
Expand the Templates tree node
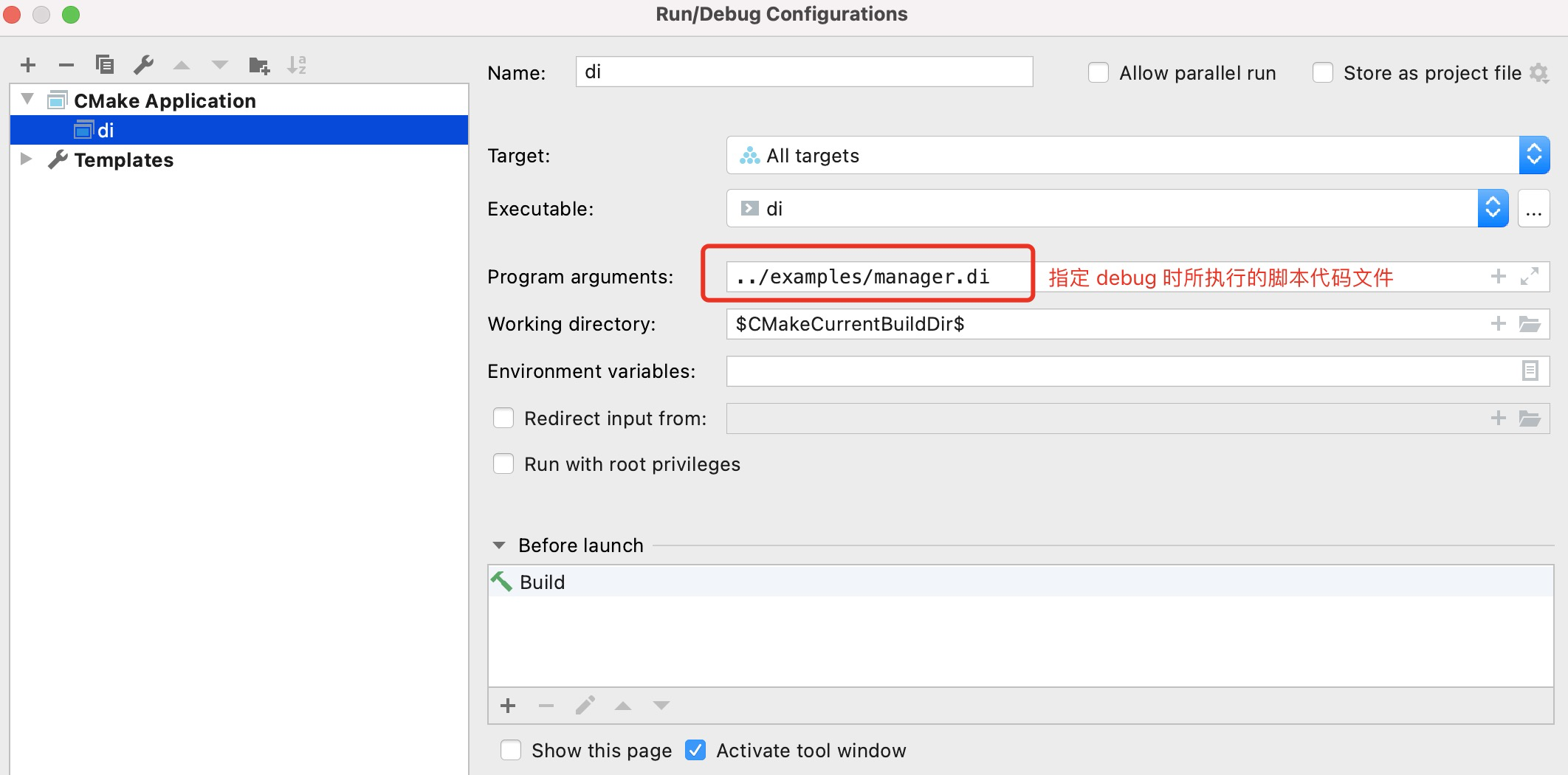[27, 159]
